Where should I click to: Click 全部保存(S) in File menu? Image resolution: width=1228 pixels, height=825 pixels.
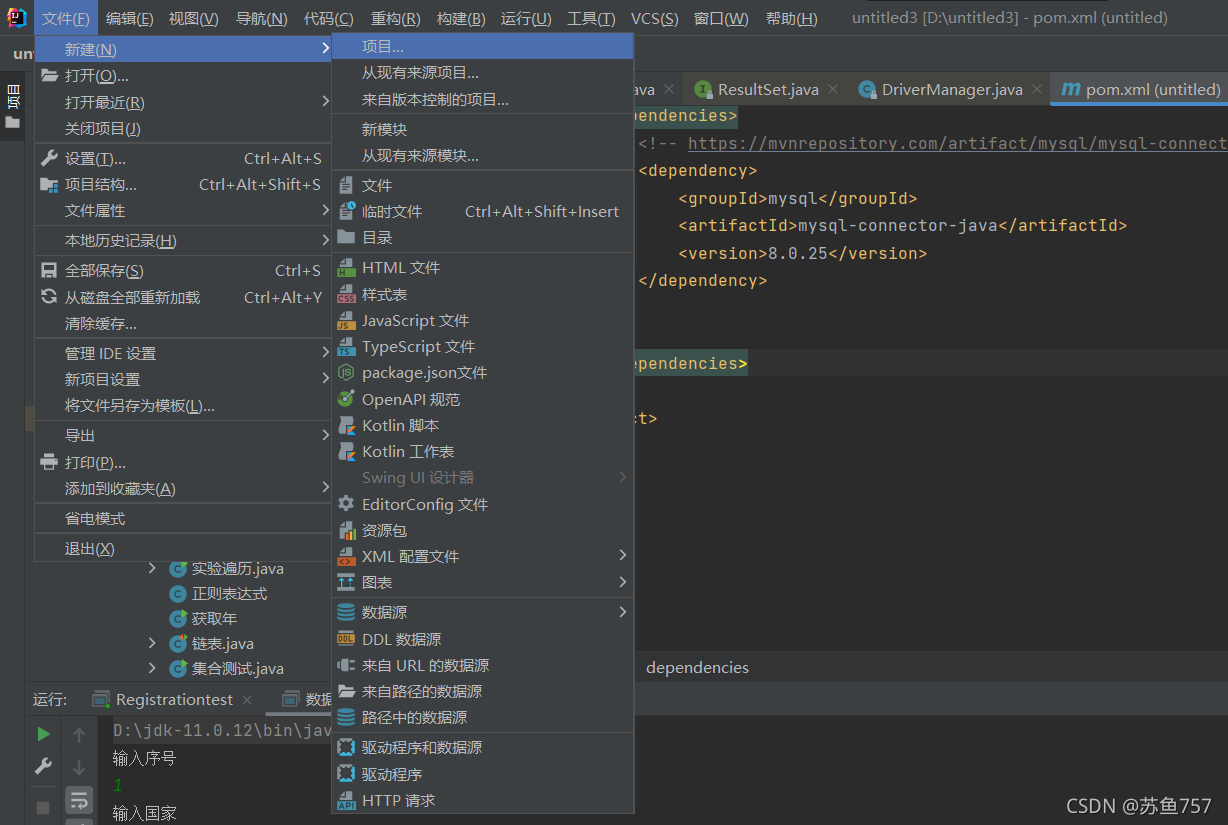(x=183, y=270)
